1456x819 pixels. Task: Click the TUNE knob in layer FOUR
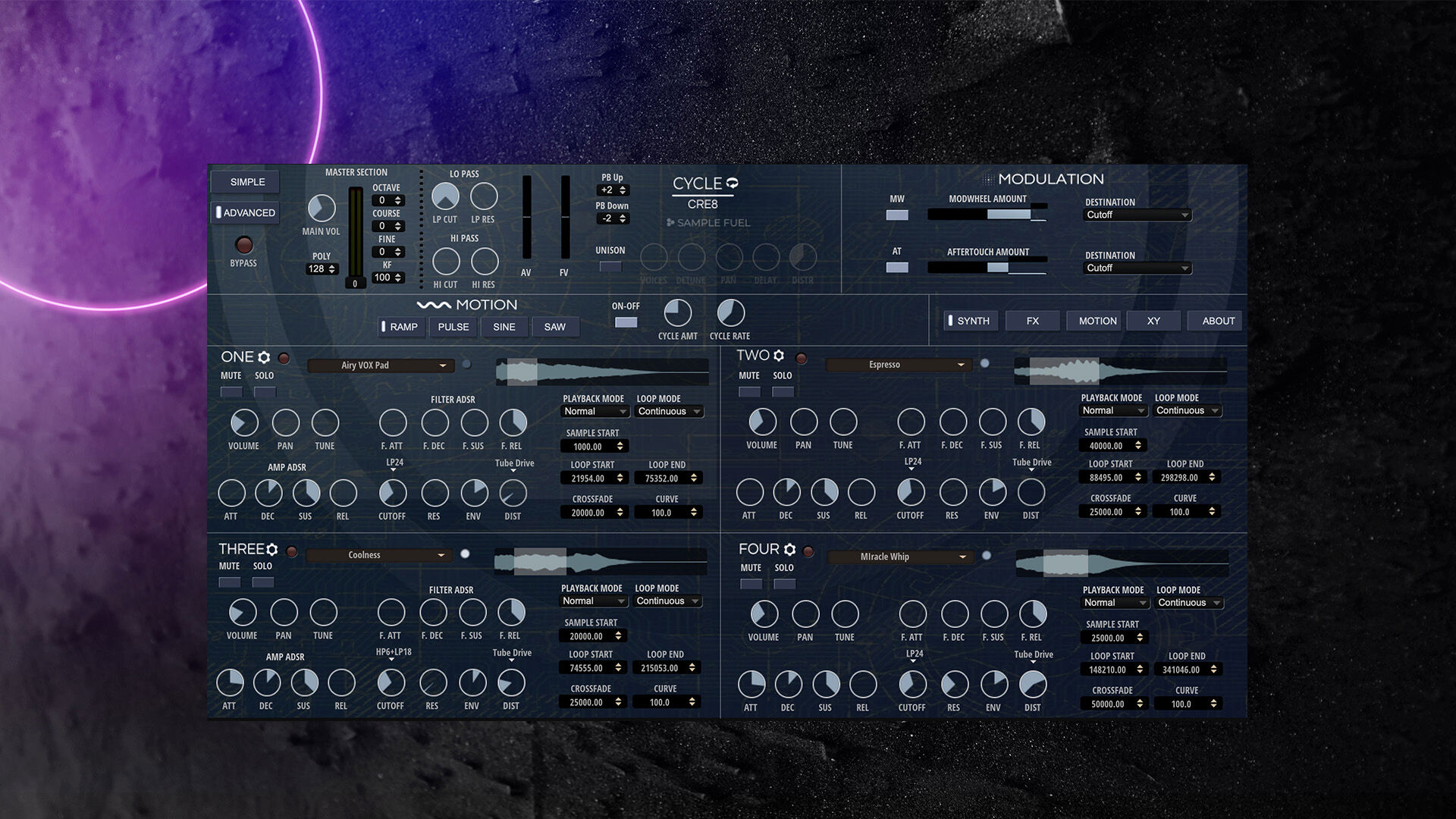pos(845,613)
